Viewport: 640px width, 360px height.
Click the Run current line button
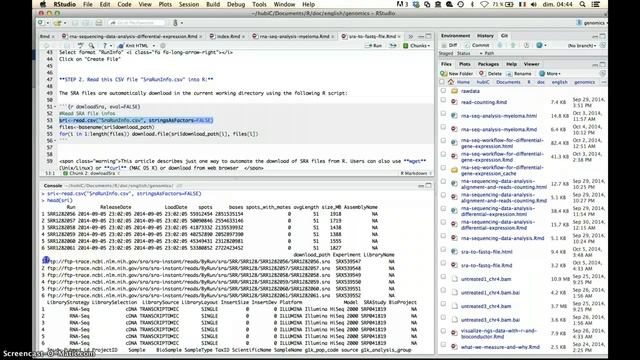(373, 46)
